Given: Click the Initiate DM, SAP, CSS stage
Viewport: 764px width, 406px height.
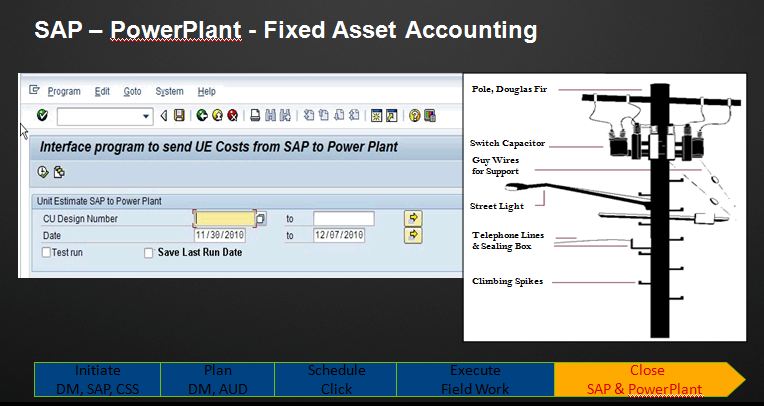Looking at the screenshot, I should point(97,379).
